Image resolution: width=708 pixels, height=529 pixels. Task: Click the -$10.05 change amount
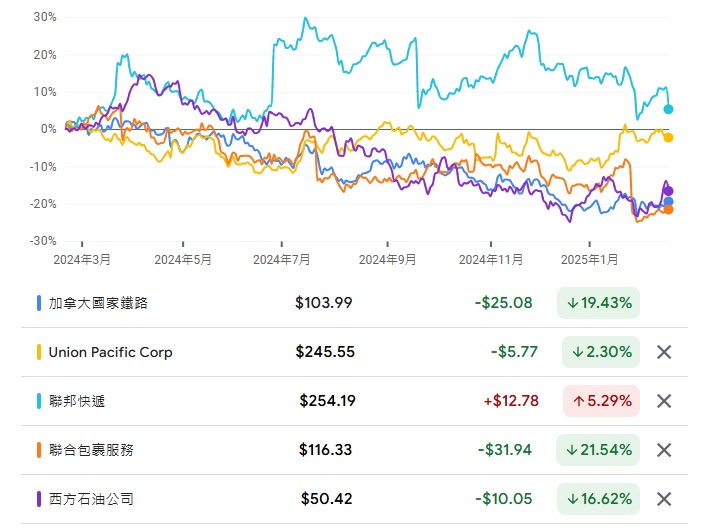503,499
